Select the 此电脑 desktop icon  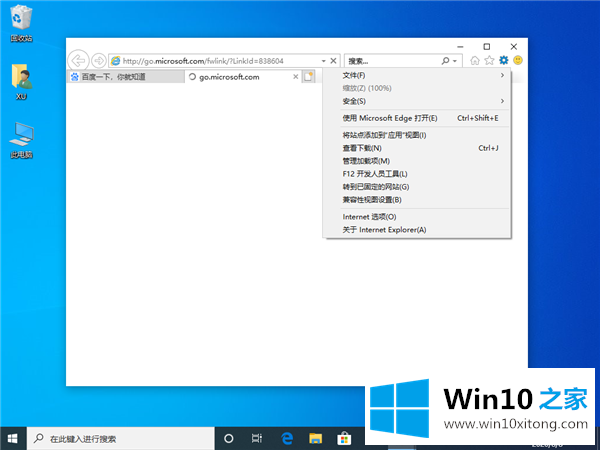coord(21,140)
